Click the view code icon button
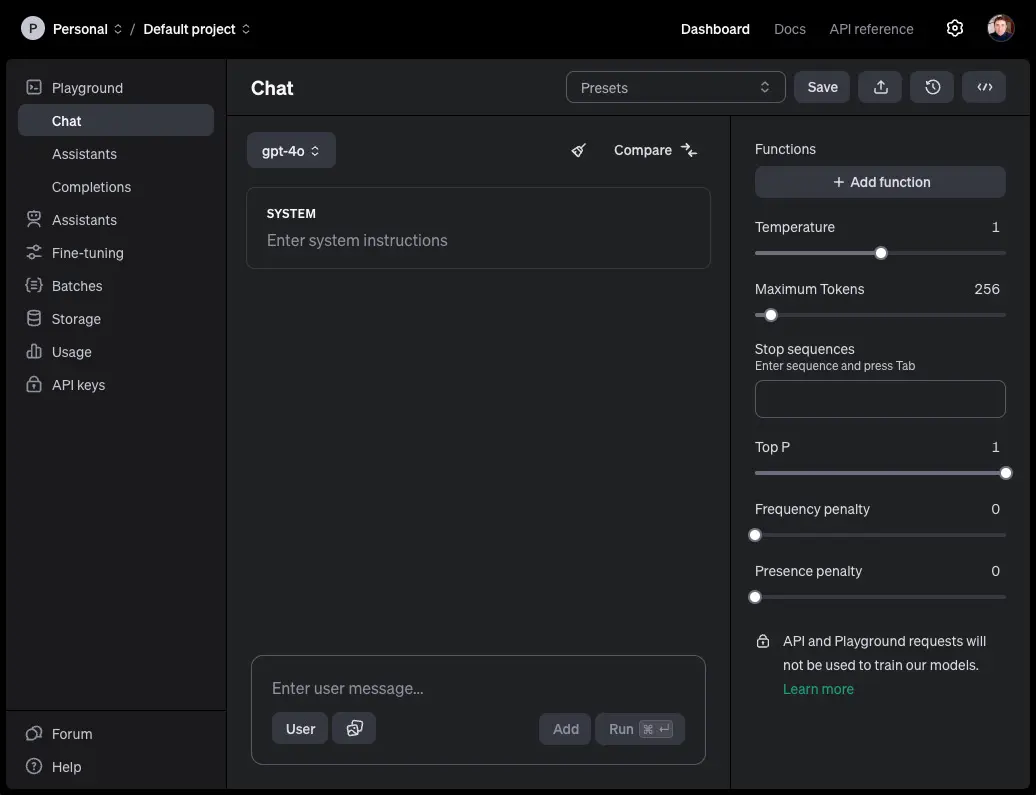 984,87
